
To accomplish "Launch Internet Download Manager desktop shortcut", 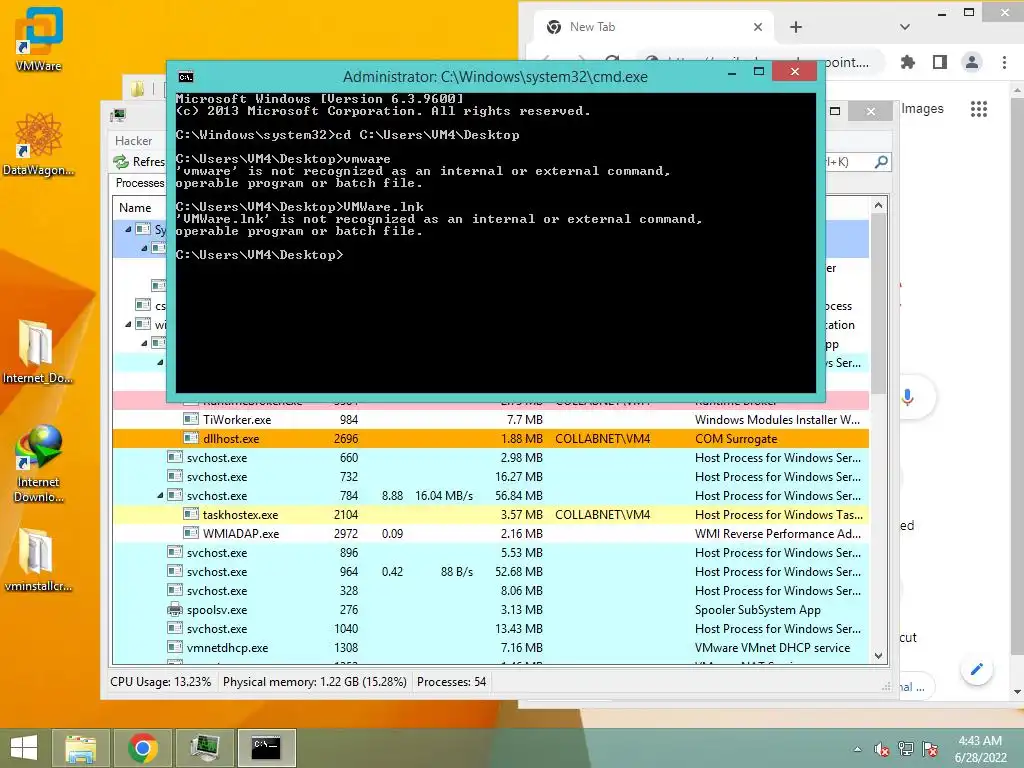I will click(39, 463).
